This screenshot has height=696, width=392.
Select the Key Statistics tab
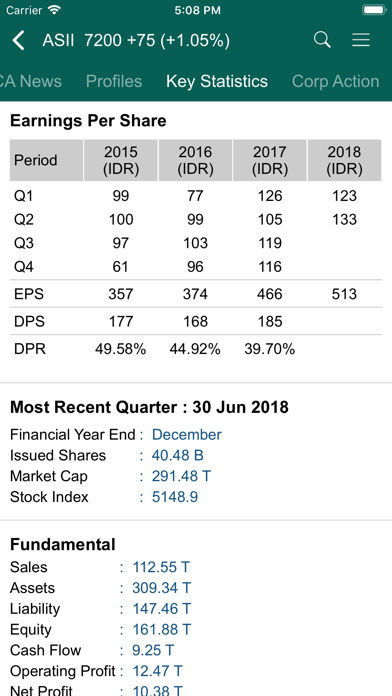pos(217,81)
